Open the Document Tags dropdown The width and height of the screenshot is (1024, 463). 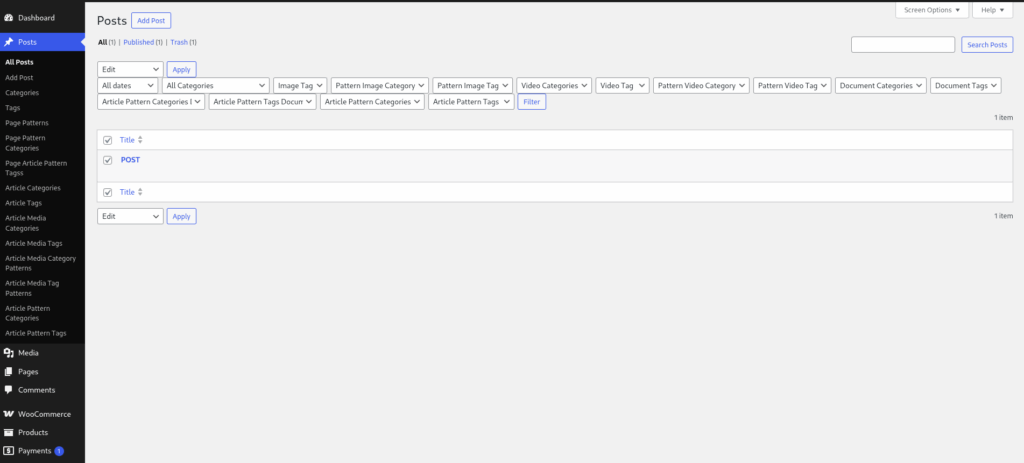(x=966, y=86)
